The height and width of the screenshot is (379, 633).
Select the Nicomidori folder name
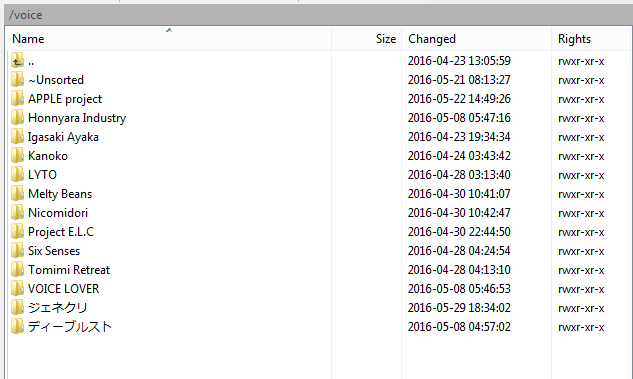click(x=58, y=213)
